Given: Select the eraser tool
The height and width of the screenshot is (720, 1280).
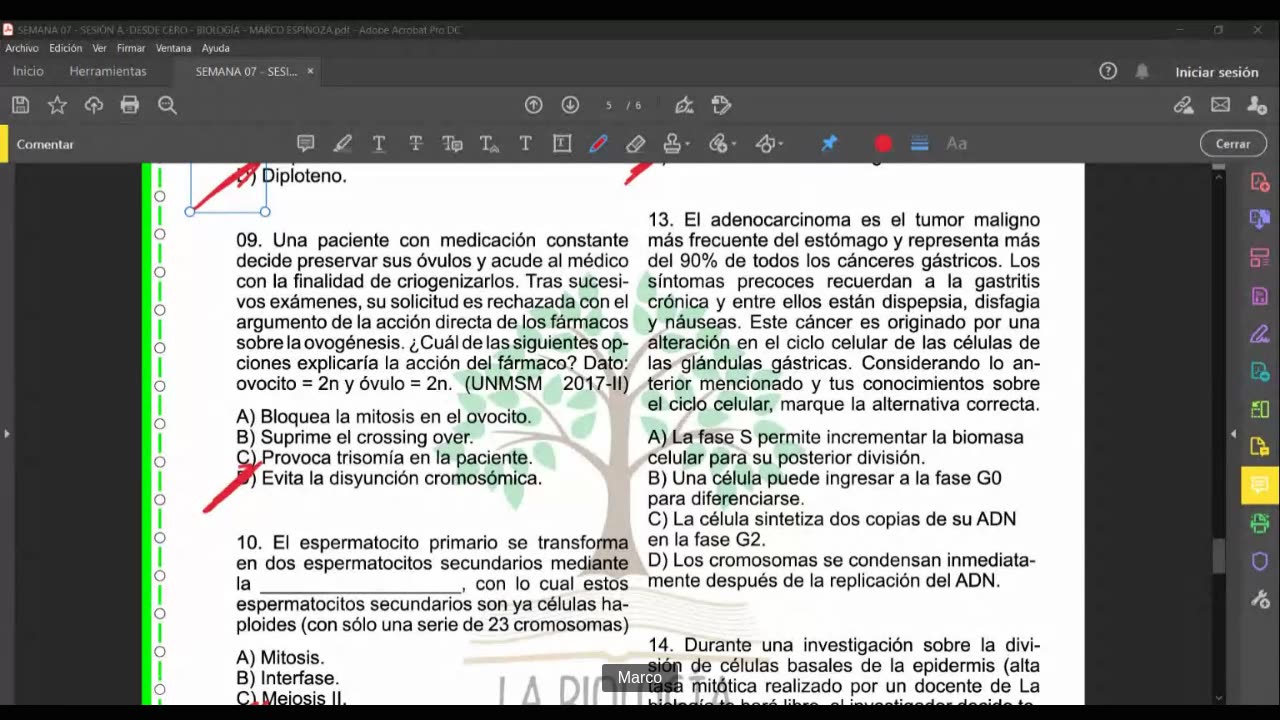Looking at the screenshot, I should tap(635, 144).
